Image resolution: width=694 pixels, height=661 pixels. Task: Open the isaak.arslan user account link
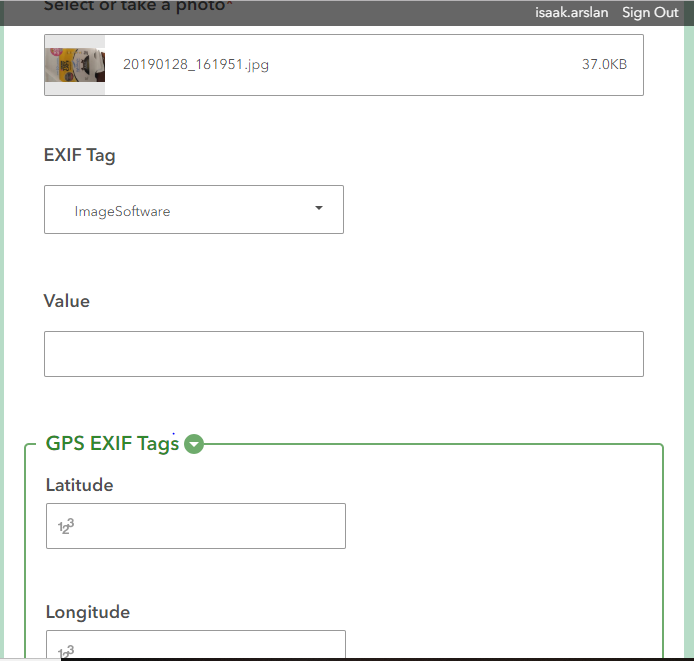pos(571,12)
